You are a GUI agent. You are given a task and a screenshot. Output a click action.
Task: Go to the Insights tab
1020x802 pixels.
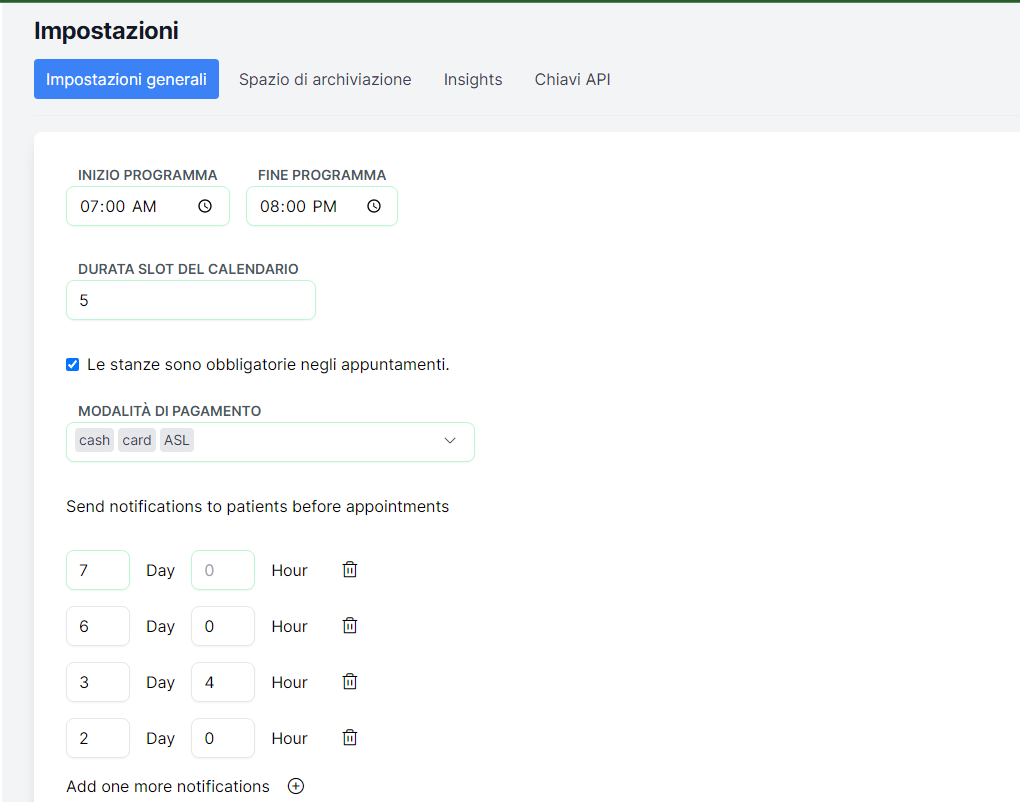[x=473, y=79]
